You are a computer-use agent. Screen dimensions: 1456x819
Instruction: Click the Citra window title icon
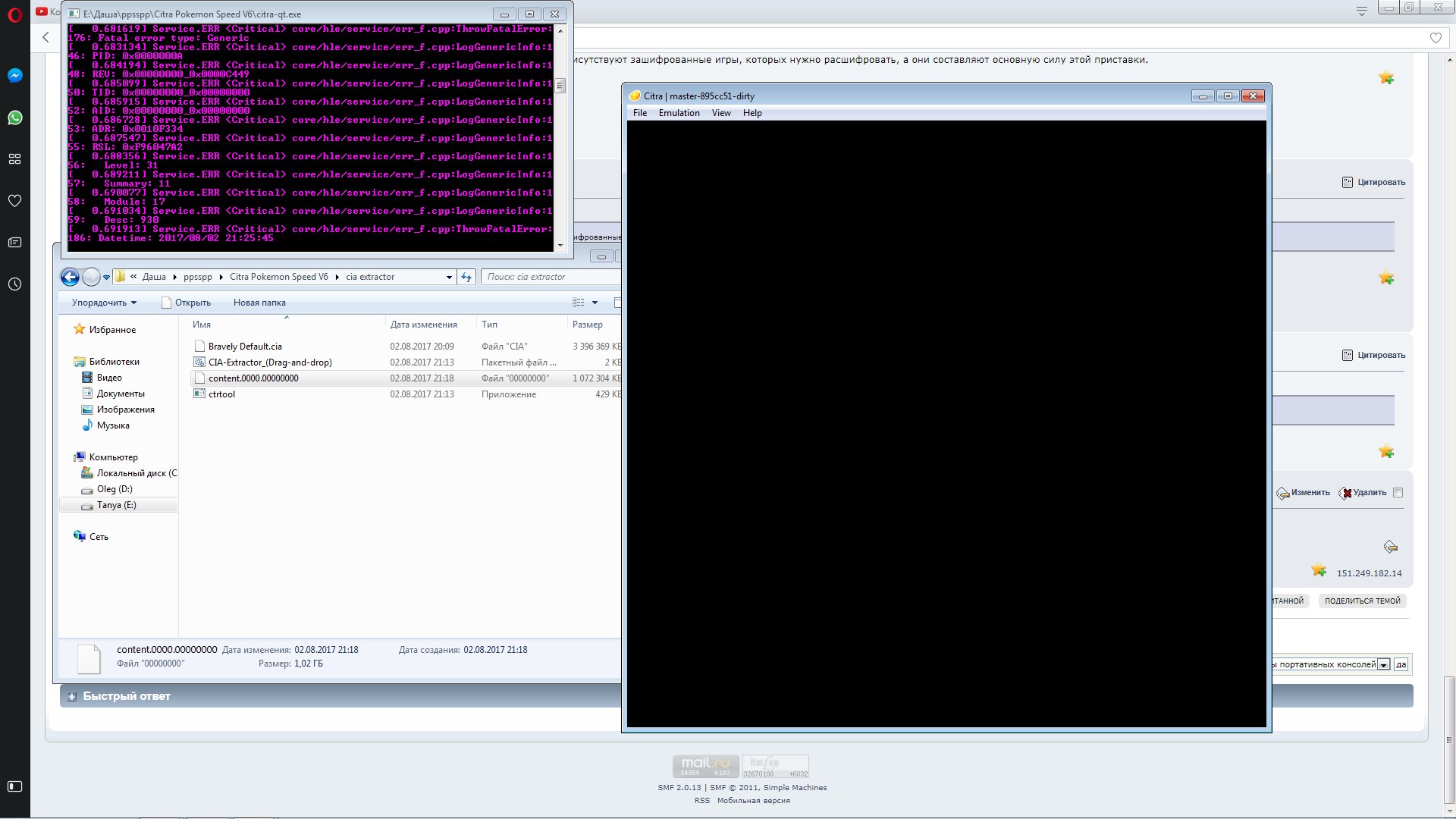635,96
